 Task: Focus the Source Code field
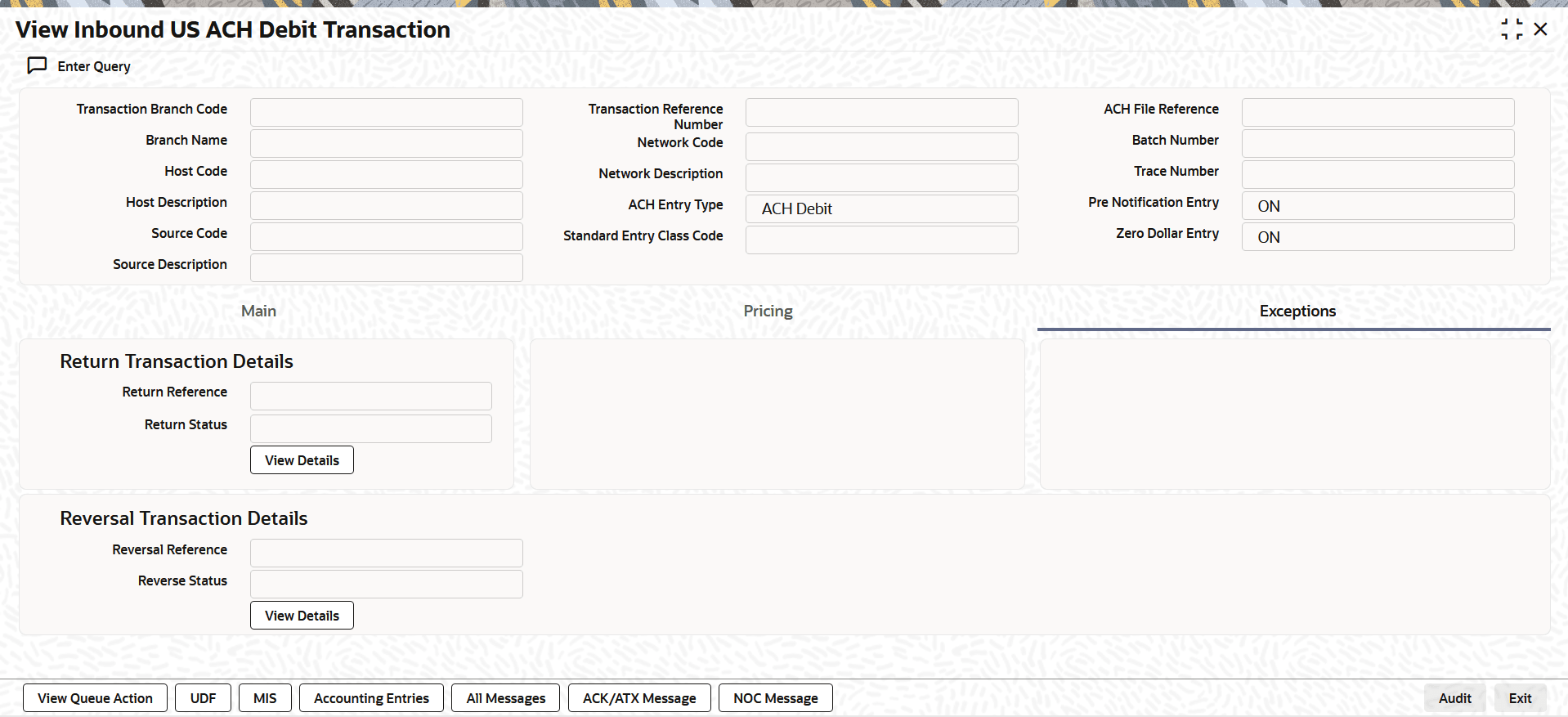coord(387,236)
